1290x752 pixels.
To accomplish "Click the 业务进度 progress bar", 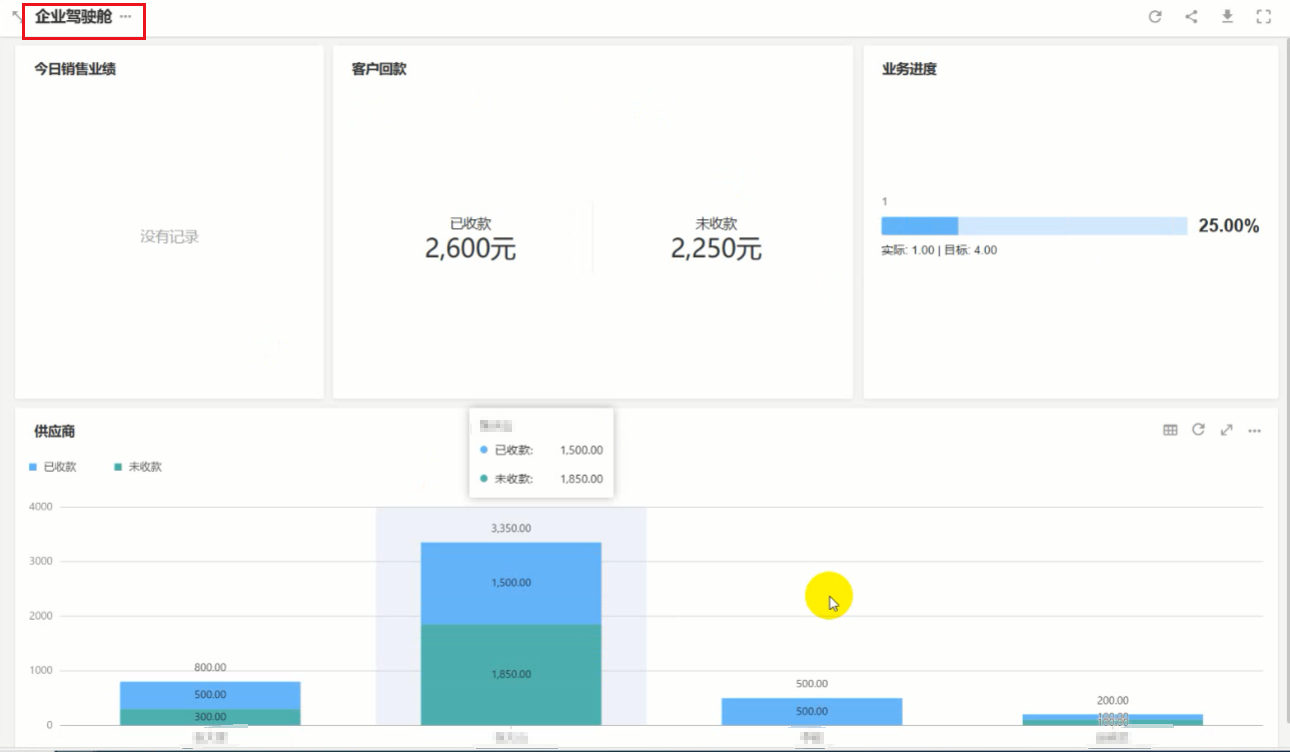I will (x=1033, y=226).
